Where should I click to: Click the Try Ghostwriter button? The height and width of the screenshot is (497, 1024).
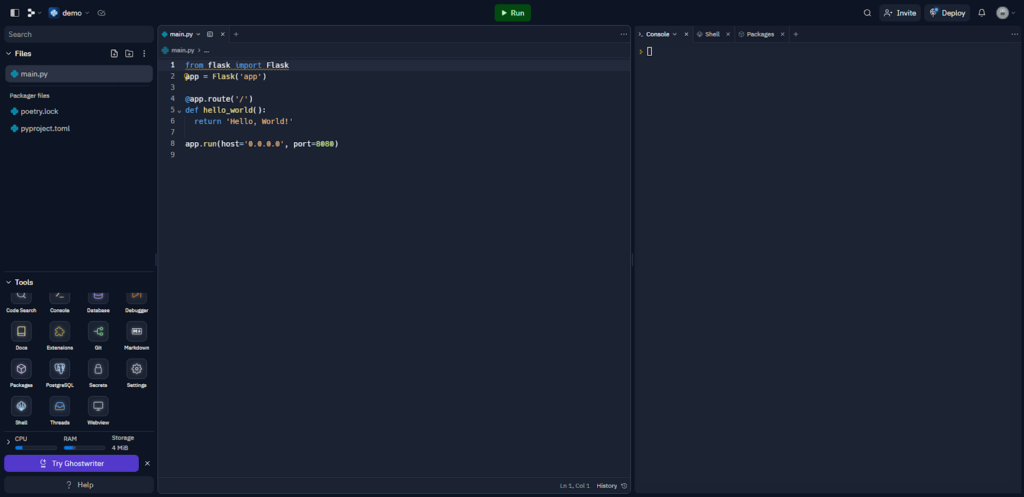click(x=71, y=463)
